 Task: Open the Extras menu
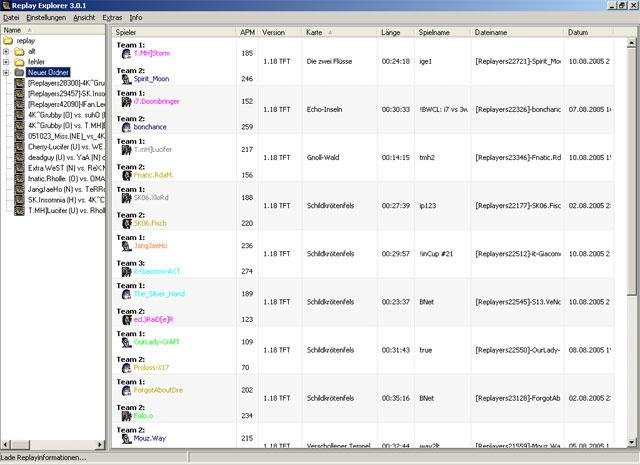[112, 18]
